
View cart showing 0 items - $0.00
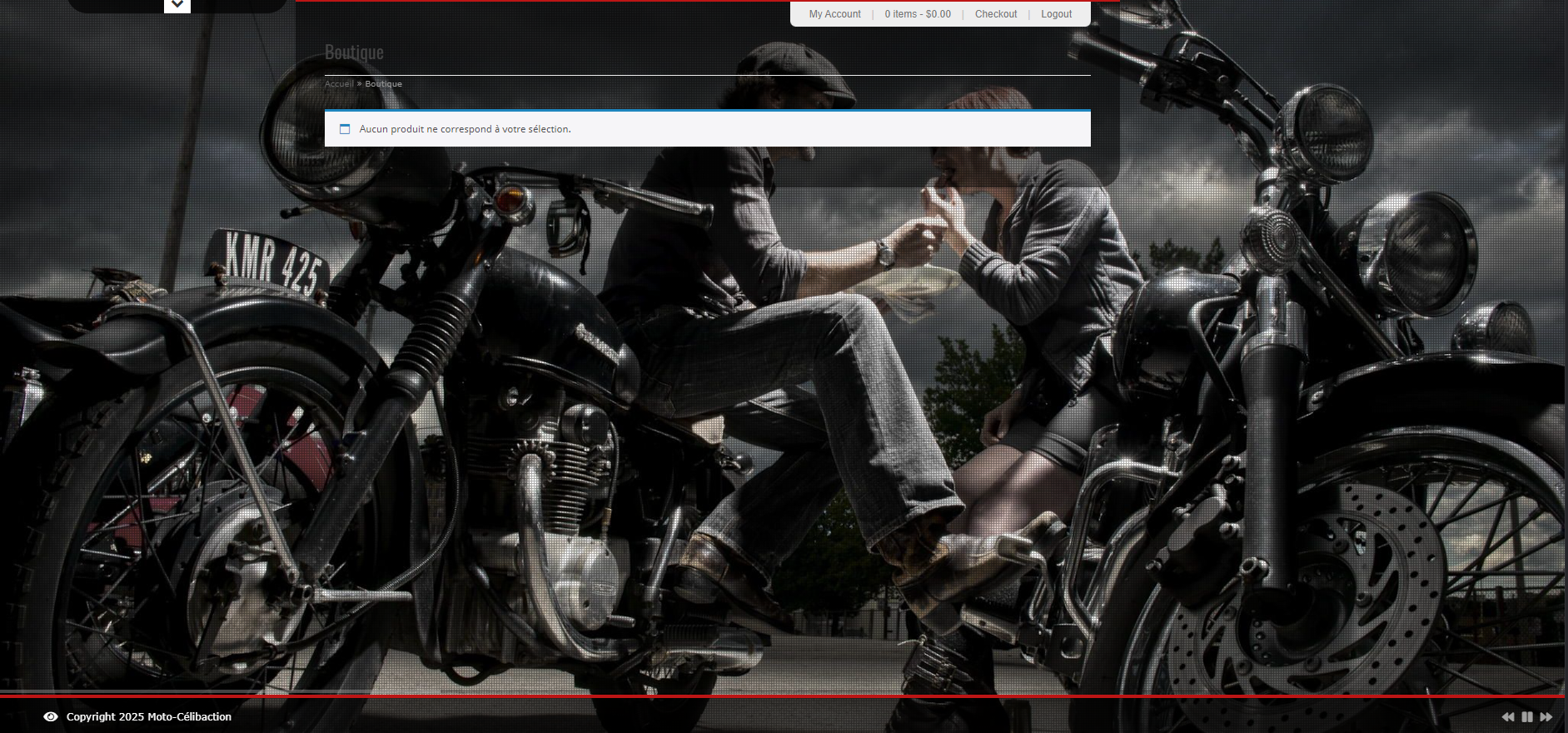click(918, 14)
